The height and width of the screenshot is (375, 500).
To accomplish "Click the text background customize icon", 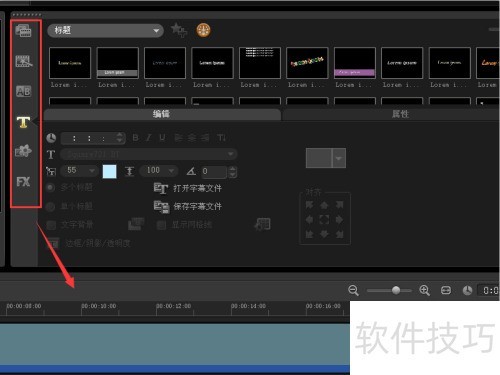I will (x=136, y=224).
